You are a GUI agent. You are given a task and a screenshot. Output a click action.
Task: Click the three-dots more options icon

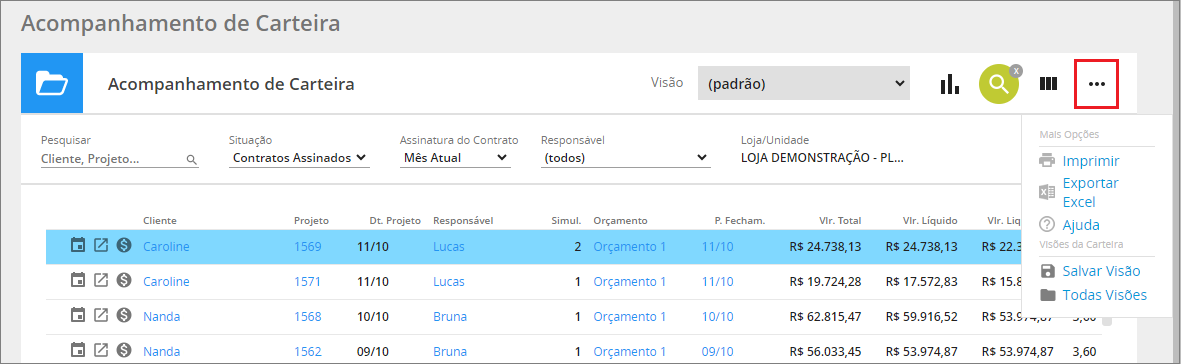tap(1097, 84)
